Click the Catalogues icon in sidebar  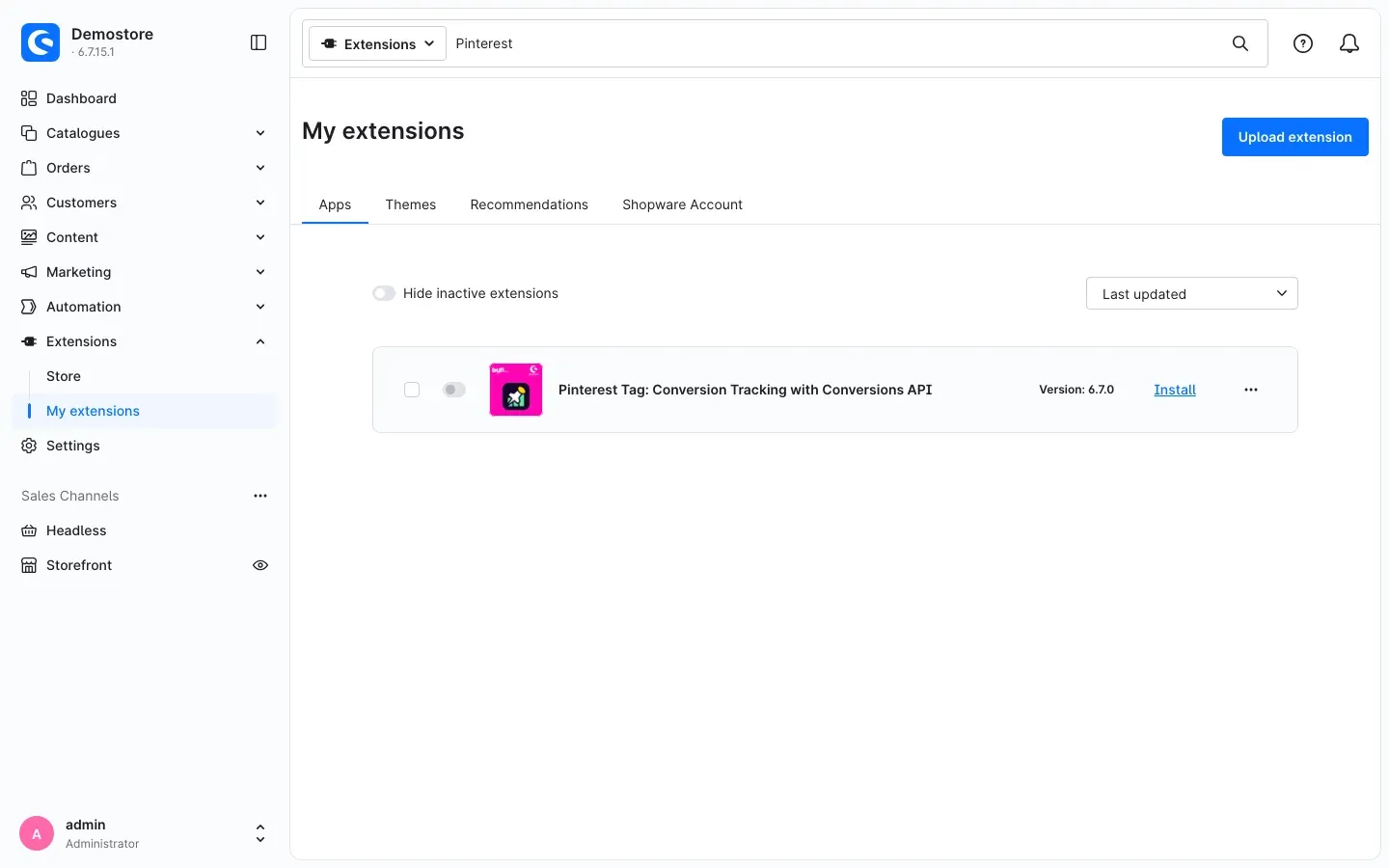pyautogui.click(x=29, y=133)
